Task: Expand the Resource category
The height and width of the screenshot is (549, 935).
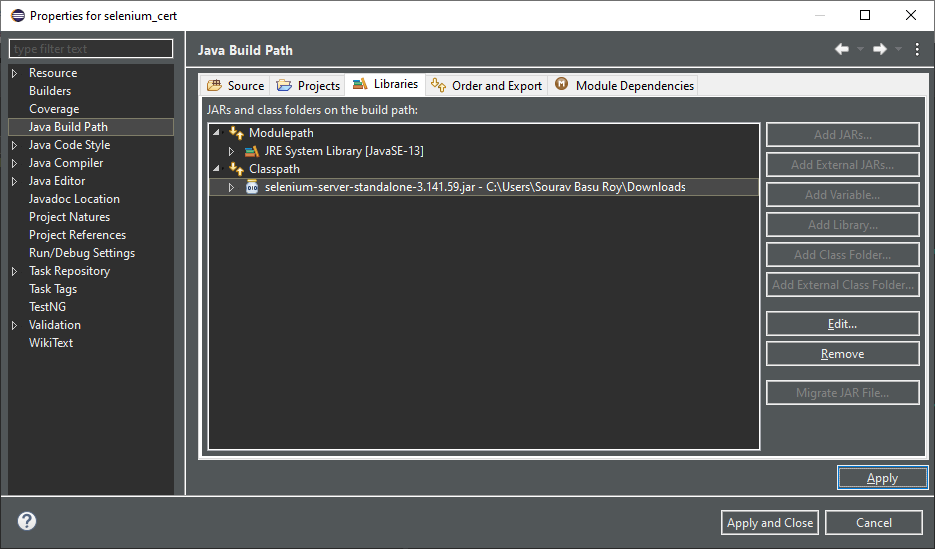Action: (15, 73)
